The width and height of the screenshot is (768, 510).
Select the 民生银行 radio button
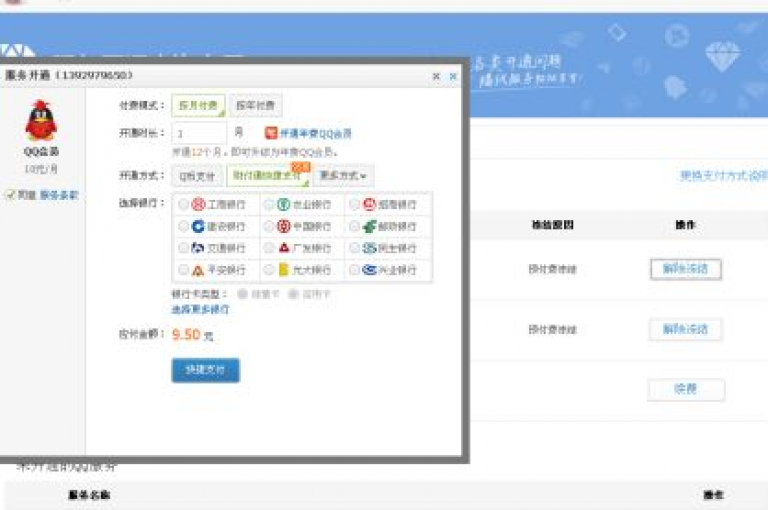tap(354, 248)
